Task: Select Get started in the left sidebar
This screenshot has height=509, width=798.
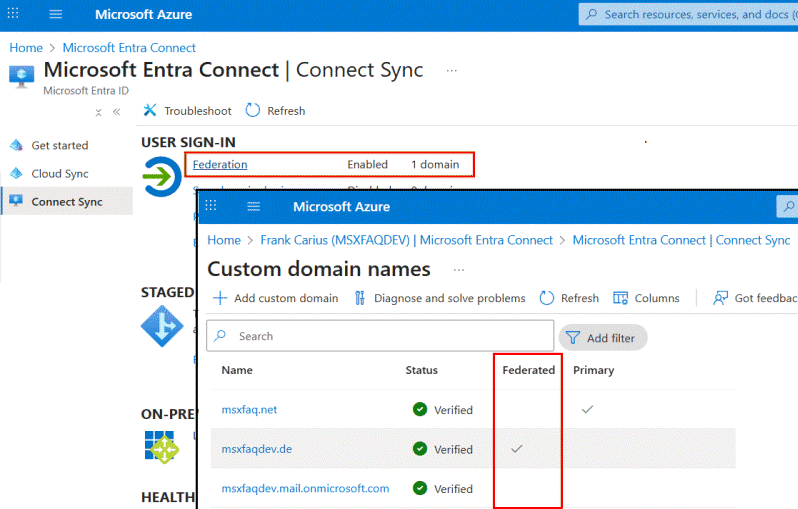Action: point(59,145)
